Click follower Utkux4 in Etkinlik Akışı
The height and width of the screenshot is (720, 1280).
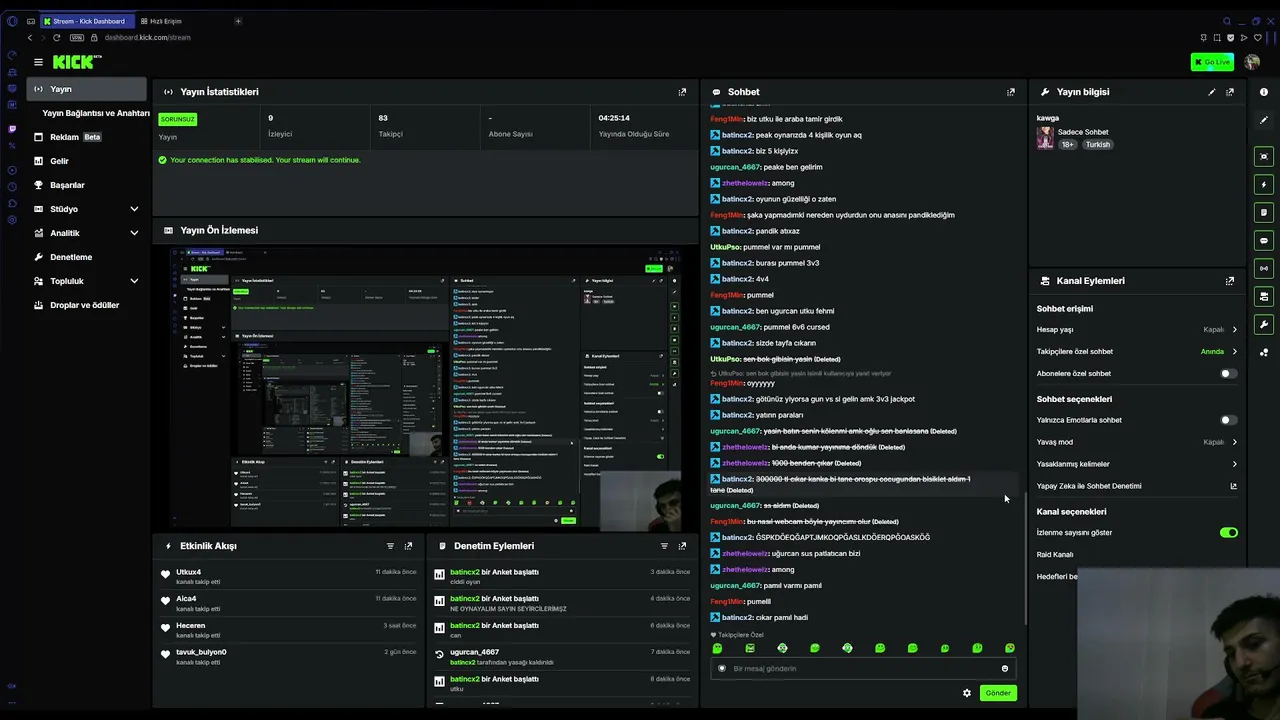[188, 572]
